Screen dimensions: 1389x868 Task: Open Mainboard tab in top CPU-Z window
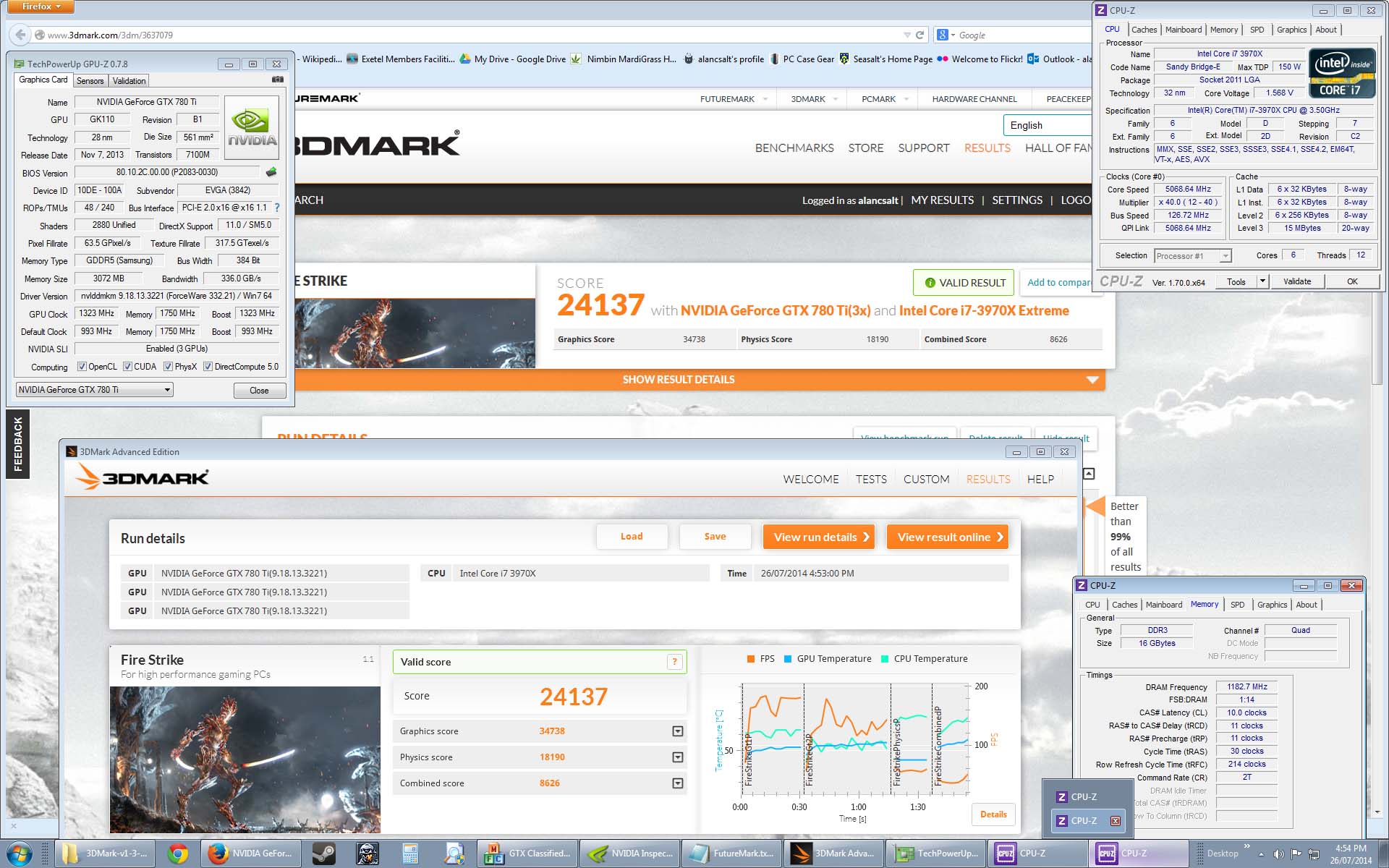point(1184,30)
